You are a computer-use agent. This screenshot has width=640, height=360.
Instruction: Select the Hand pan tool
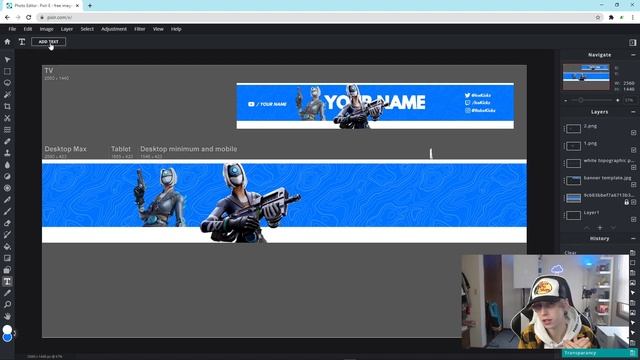pos(7,316)
